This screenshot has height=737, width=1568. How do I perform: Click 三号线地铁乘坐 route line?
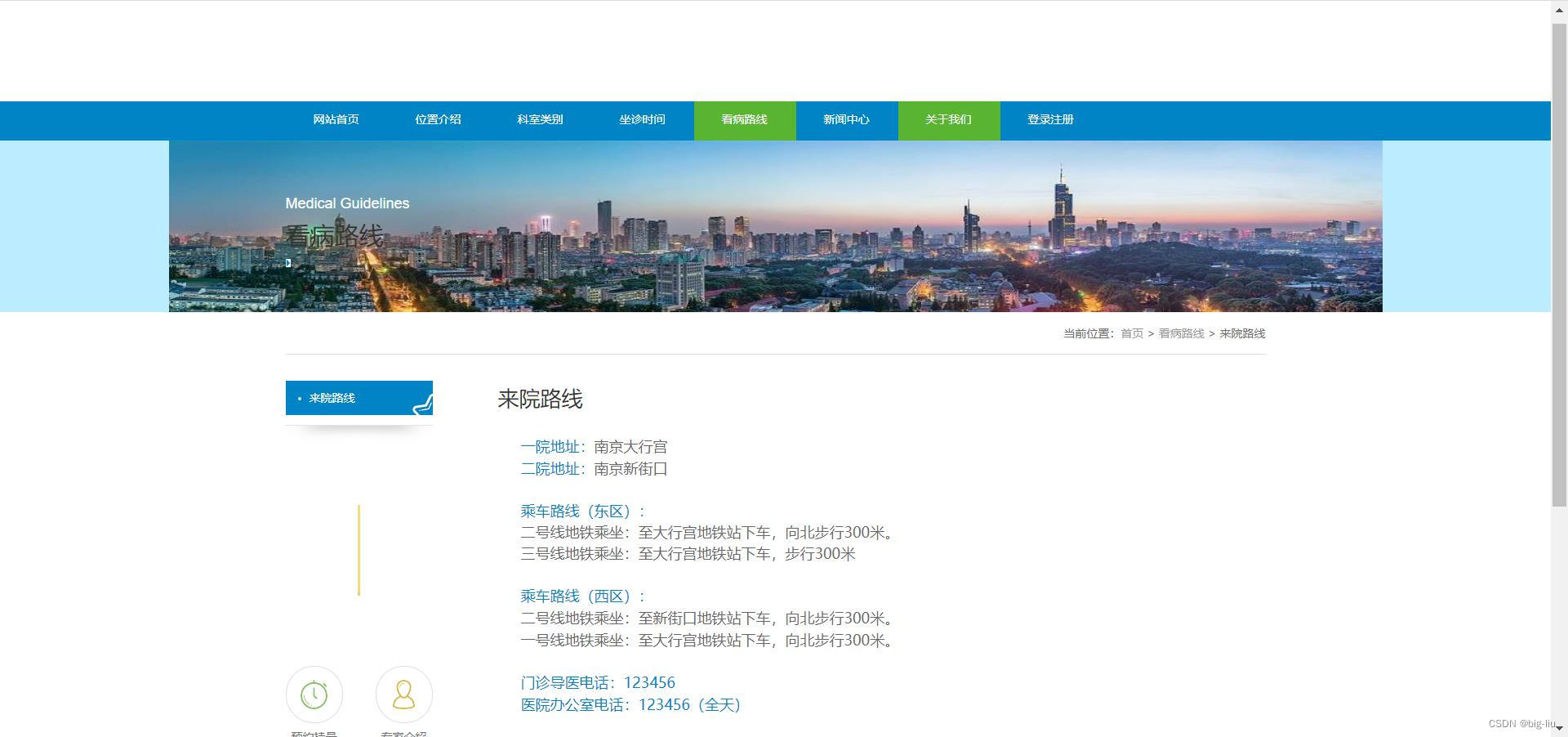688,554
